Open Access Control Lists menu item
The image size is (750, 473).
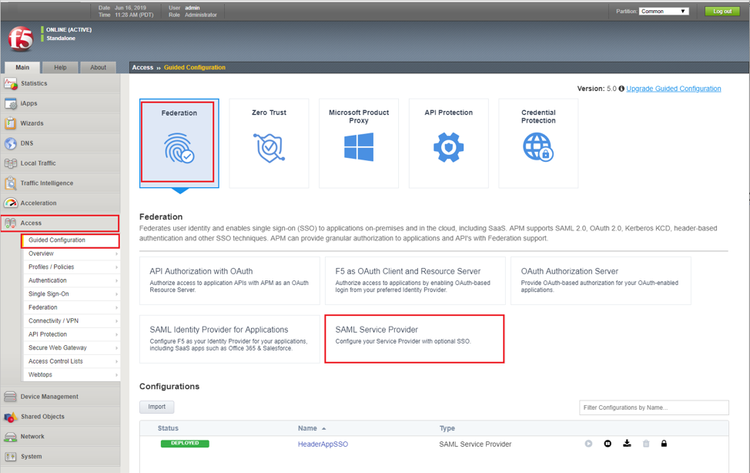71,362
